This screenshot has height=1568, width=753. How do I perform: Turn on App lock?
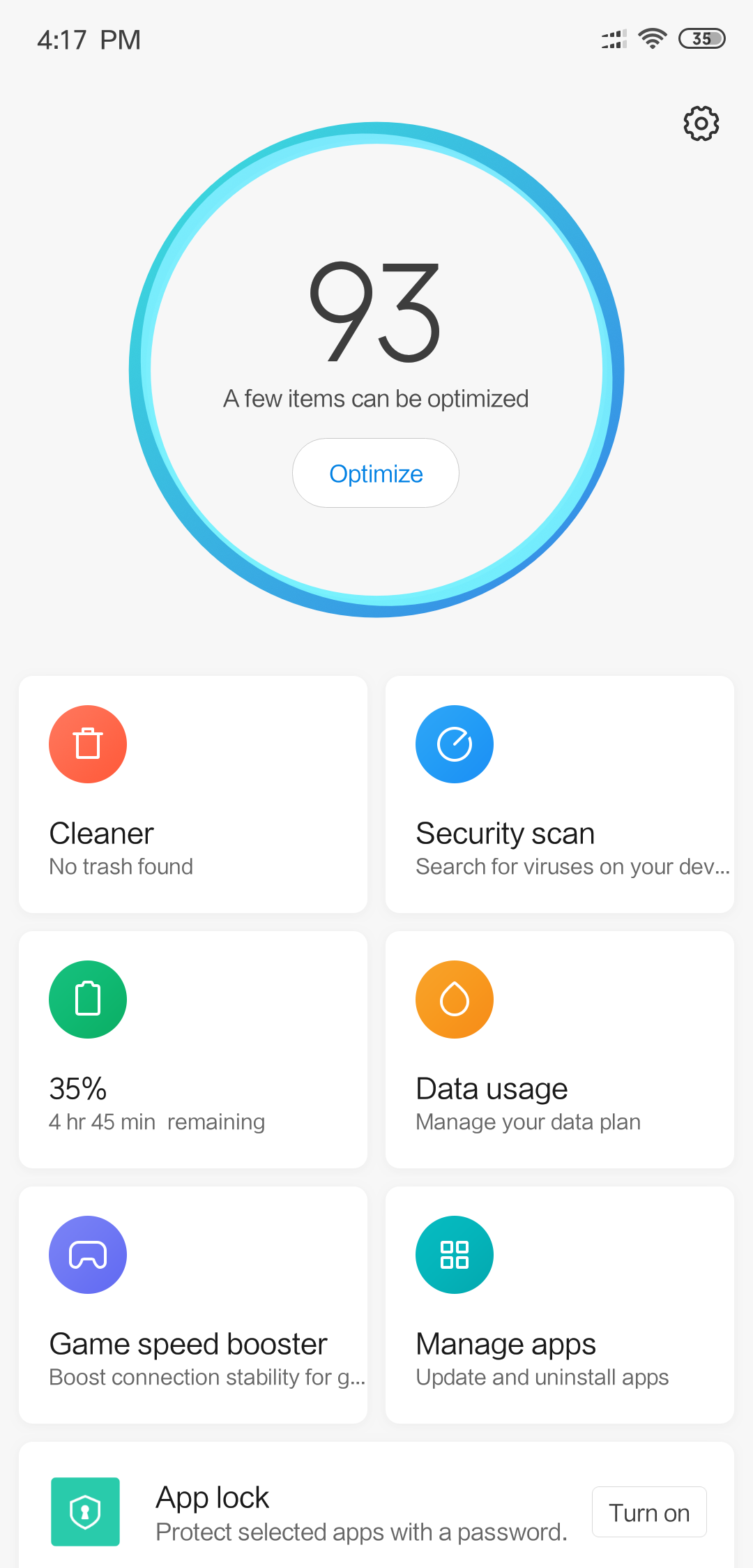(649, 1512)
